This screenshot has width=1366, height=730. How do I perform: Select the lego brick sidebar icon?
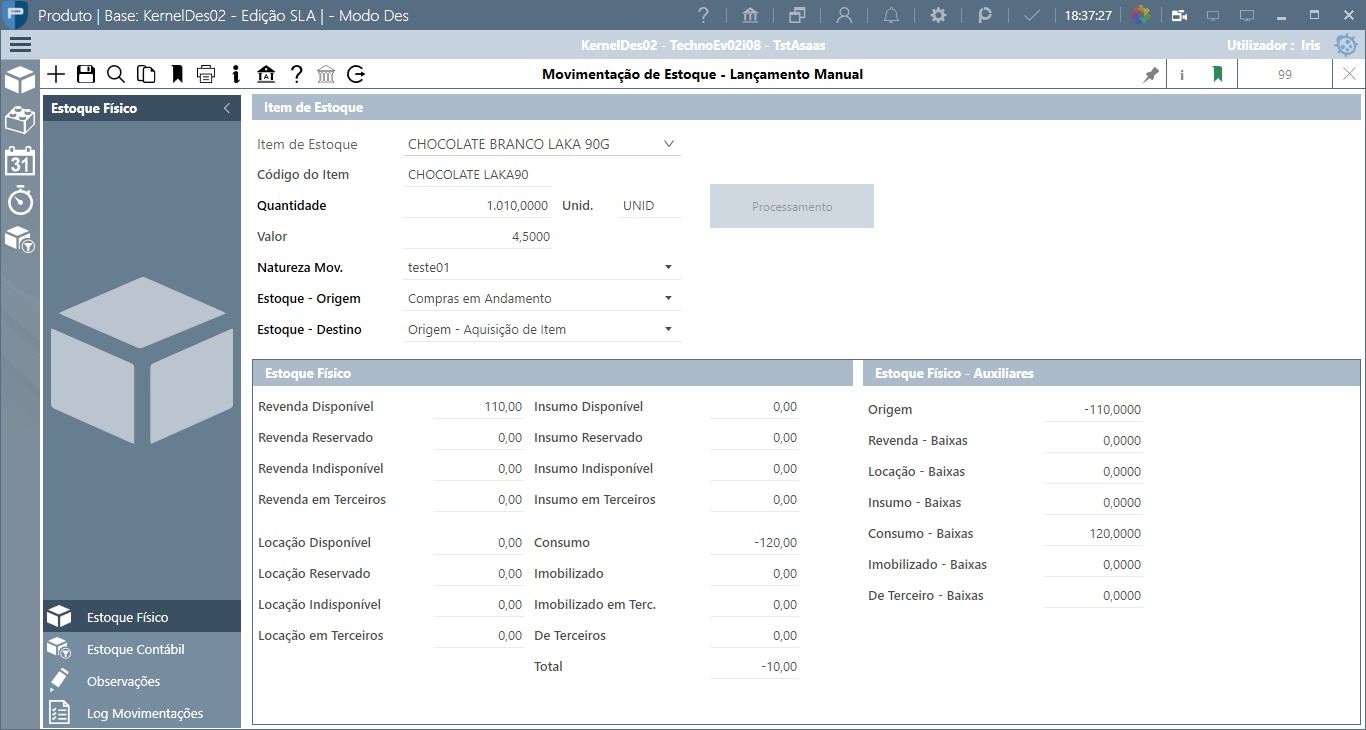click(20, 120)
